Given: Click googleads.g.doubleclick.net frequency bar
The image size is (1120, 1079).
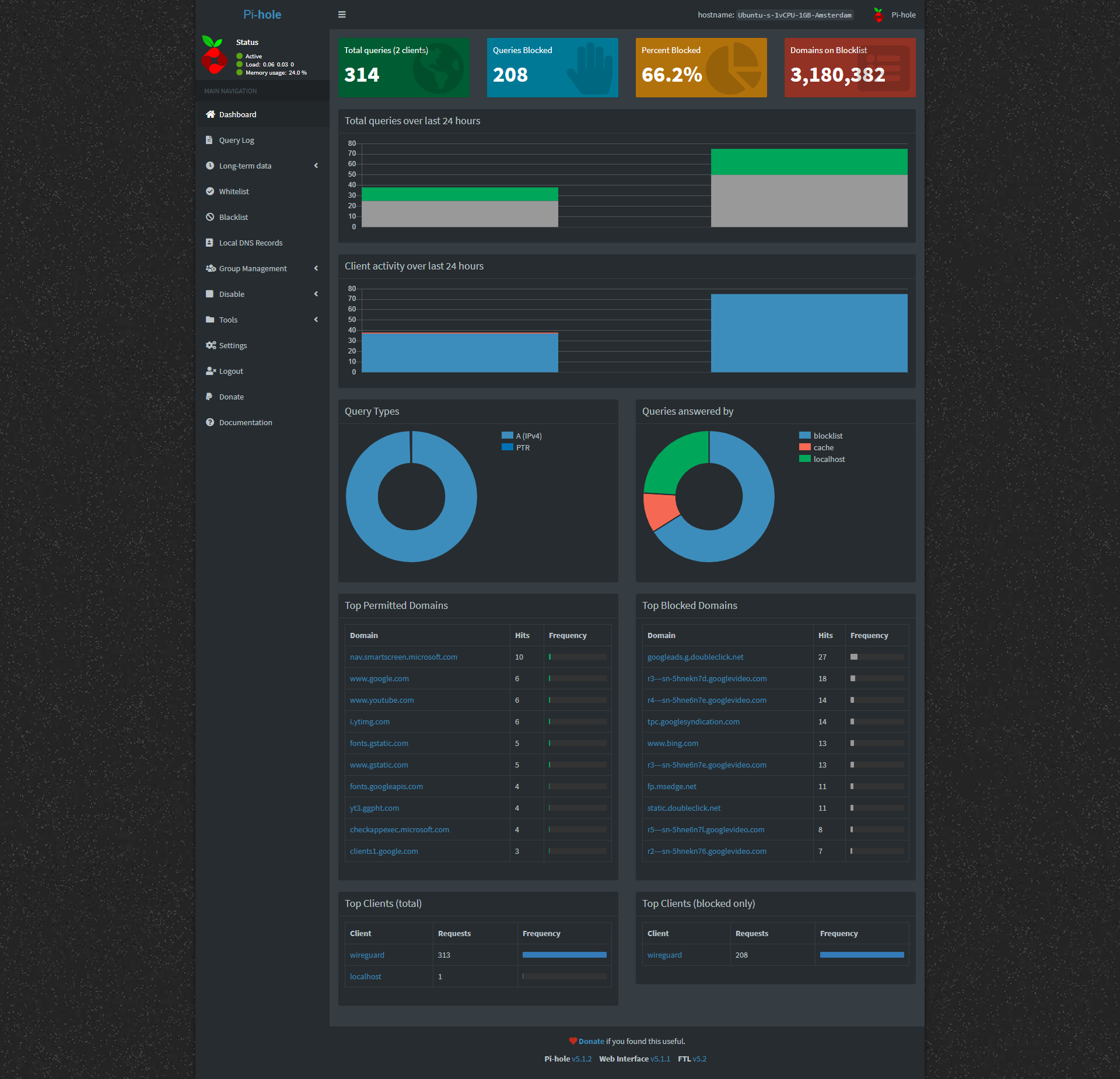Looking at the screenshot, I should point(877,657).
